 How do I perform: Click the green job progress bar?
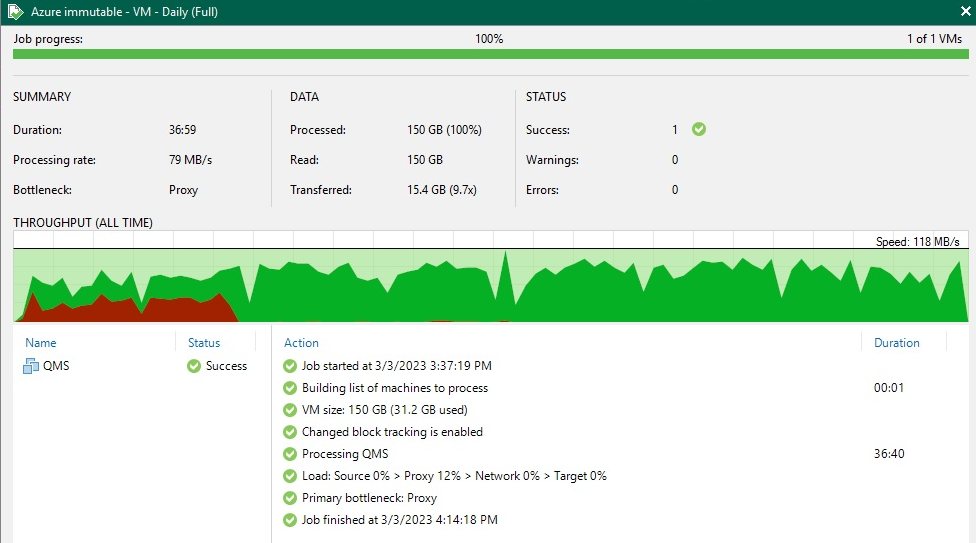[x=490, y=54]
